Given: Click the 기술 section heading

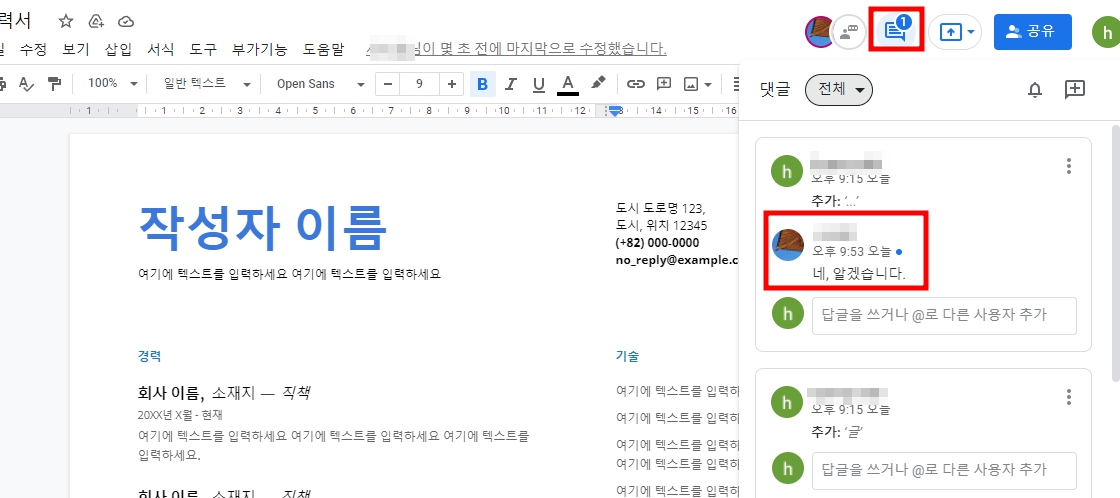Looking at the screenshot, I should [x=627, y=356].
